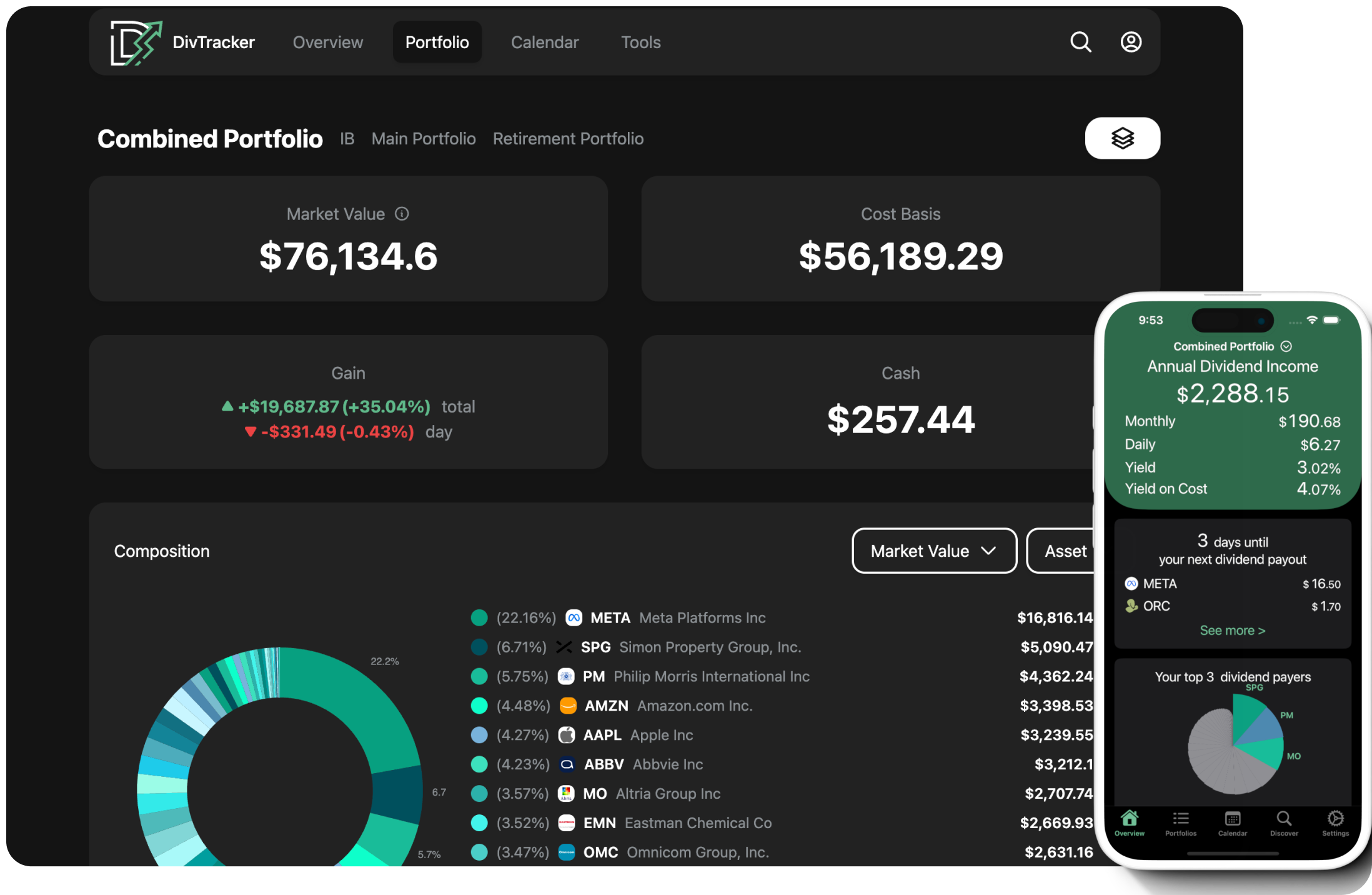Open the Tools nav tab

click(x=640, y=42)
